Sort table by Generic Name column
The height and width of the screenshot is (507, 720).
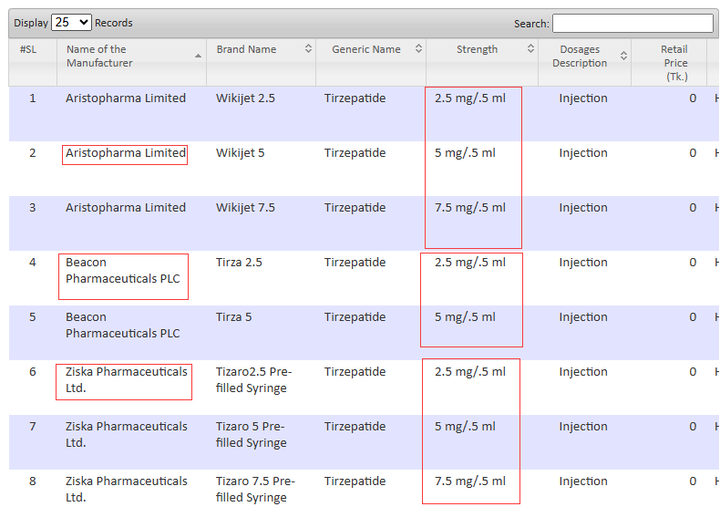coord(371,62)
